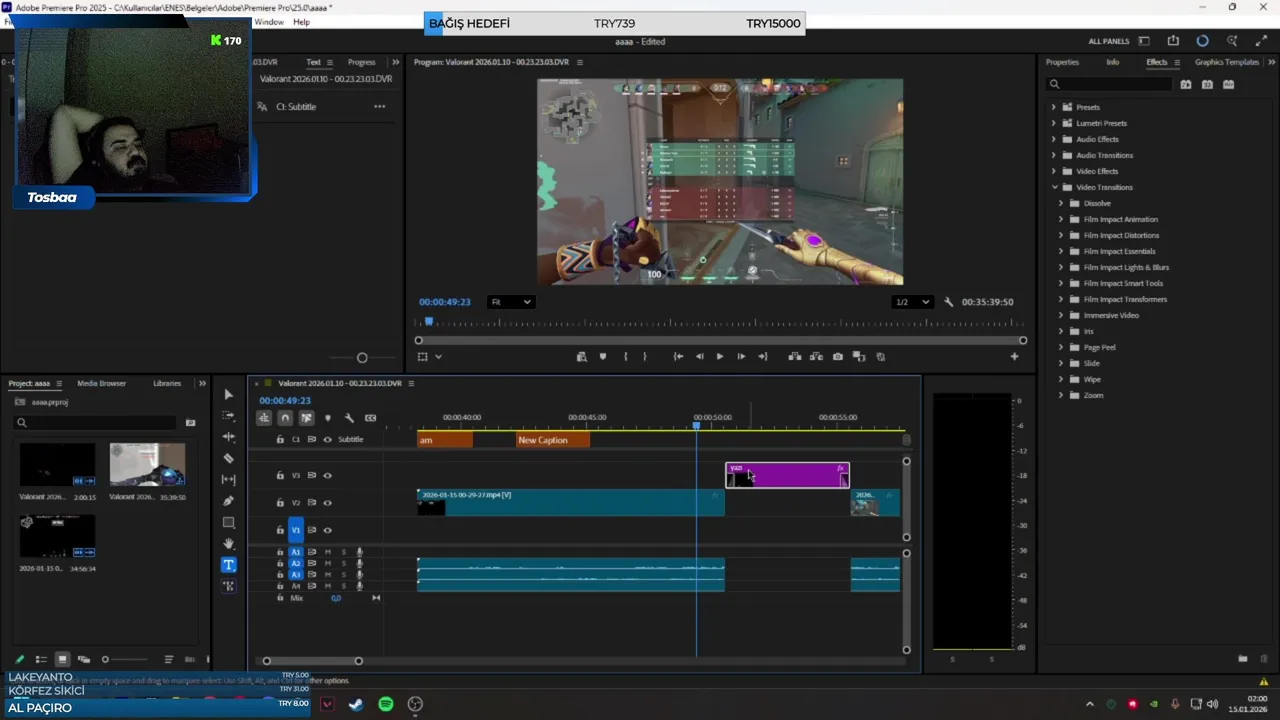Select the Track Select Forward tool
1280x720 pixels.
(x=228, y=416)
